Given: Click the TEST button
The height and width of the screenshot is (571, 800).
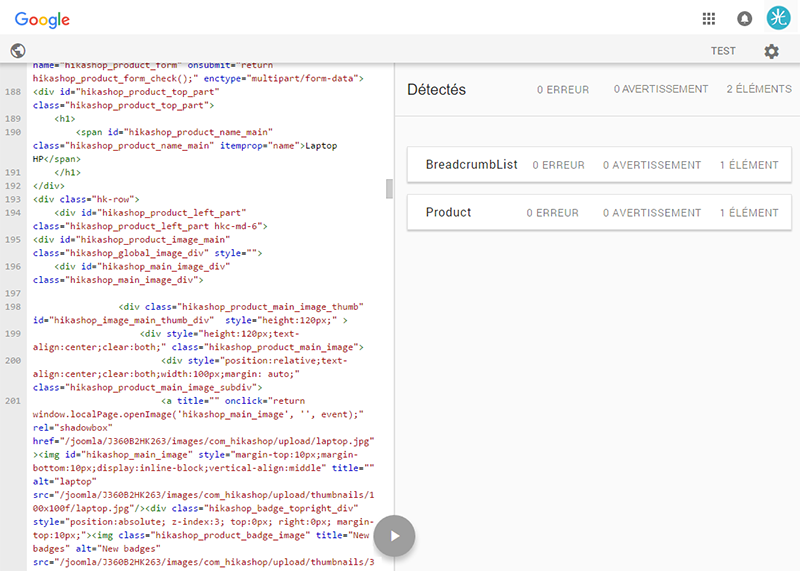Looking at the screenshot, I should [x=723, y=51].
